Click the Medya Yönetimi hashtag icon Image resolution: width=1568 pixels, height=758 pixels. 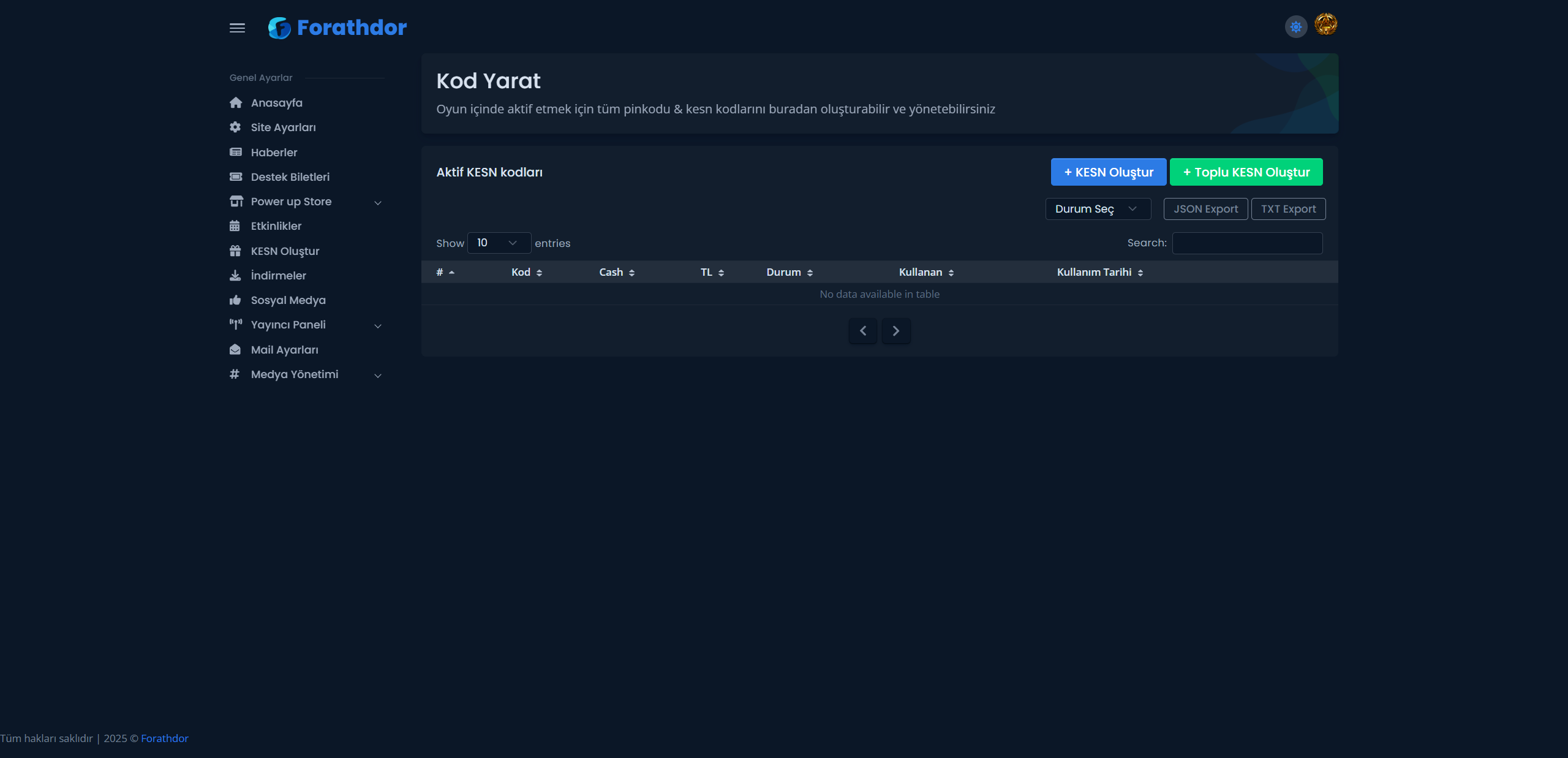235,374
